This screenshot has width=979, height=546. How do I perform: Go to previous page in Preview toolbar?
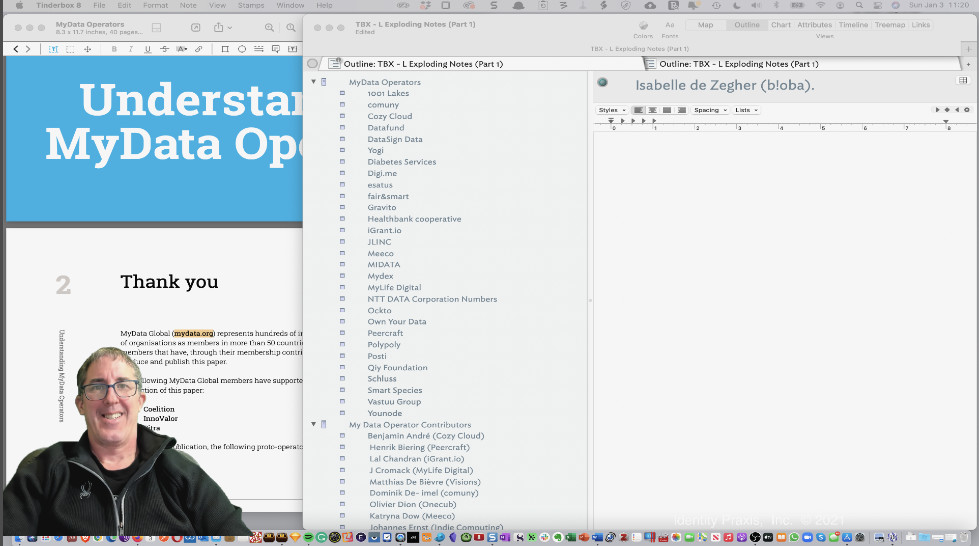(16, 49)
